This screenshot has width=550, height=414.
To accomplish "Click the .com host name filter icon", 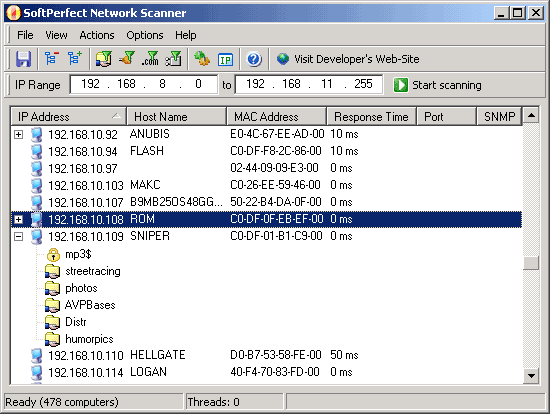I will click(x=150, y=59).
